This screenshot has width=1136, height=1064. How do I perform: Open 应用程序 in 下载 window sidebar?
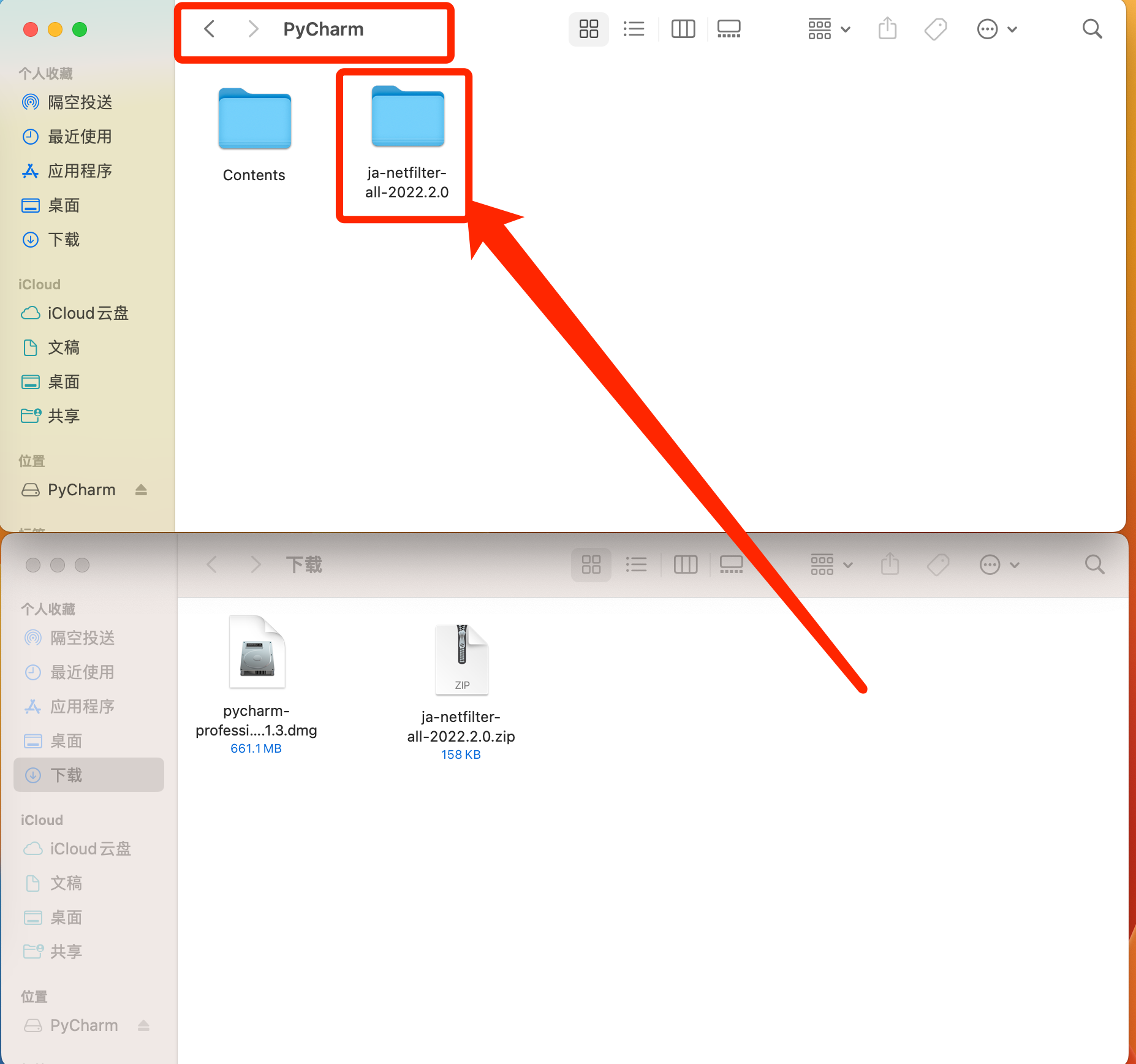[x=70, y=707]
